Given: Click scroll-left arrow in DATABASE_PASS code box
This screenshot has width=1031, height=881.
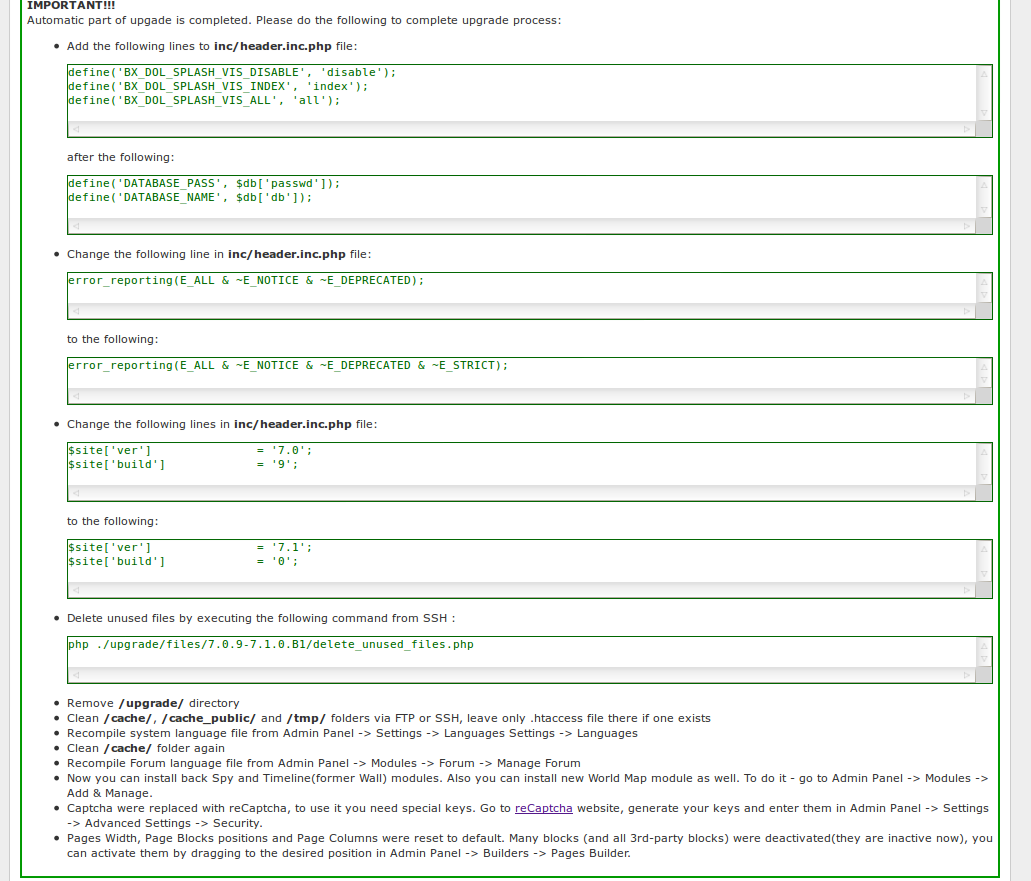Looking at the screenshot, I should coord(76,227).
